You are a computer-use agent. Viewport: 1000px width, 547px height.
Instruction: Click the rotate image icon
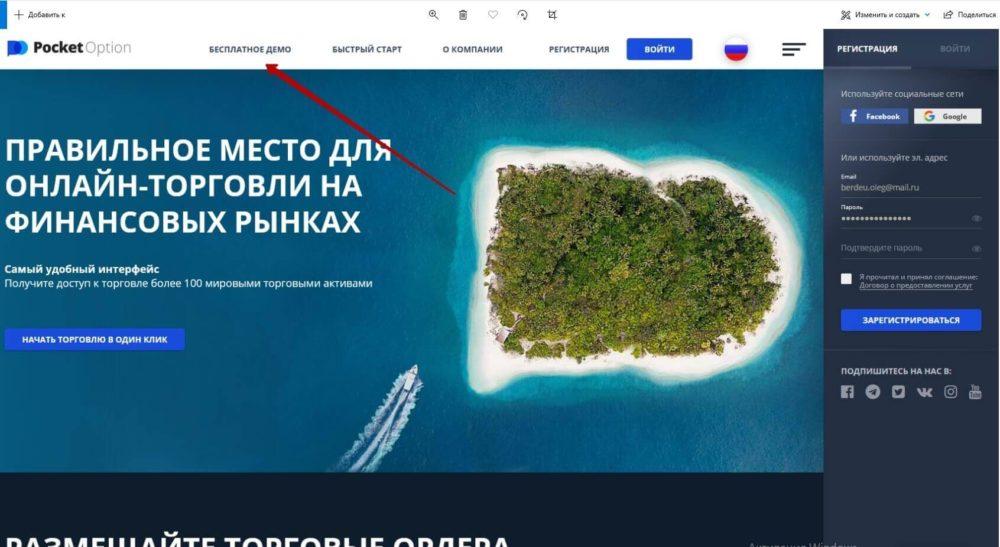click(x=522, y=15)
